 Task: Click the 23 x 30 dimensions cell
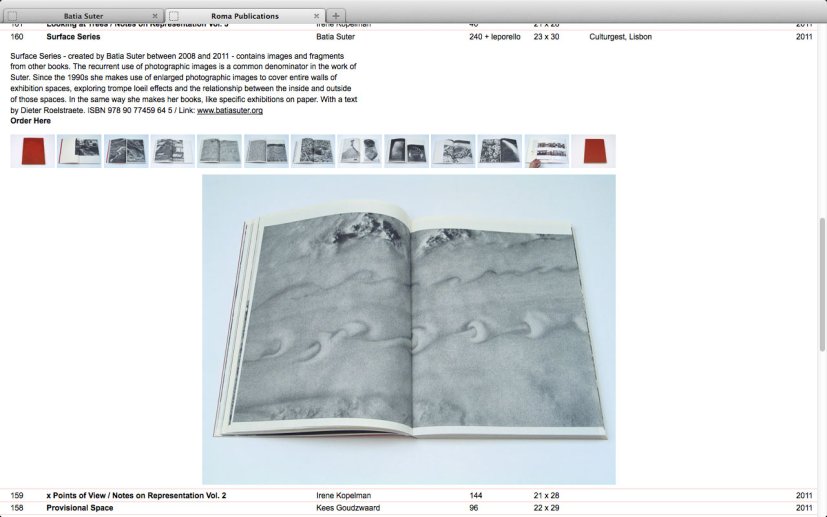546,37
